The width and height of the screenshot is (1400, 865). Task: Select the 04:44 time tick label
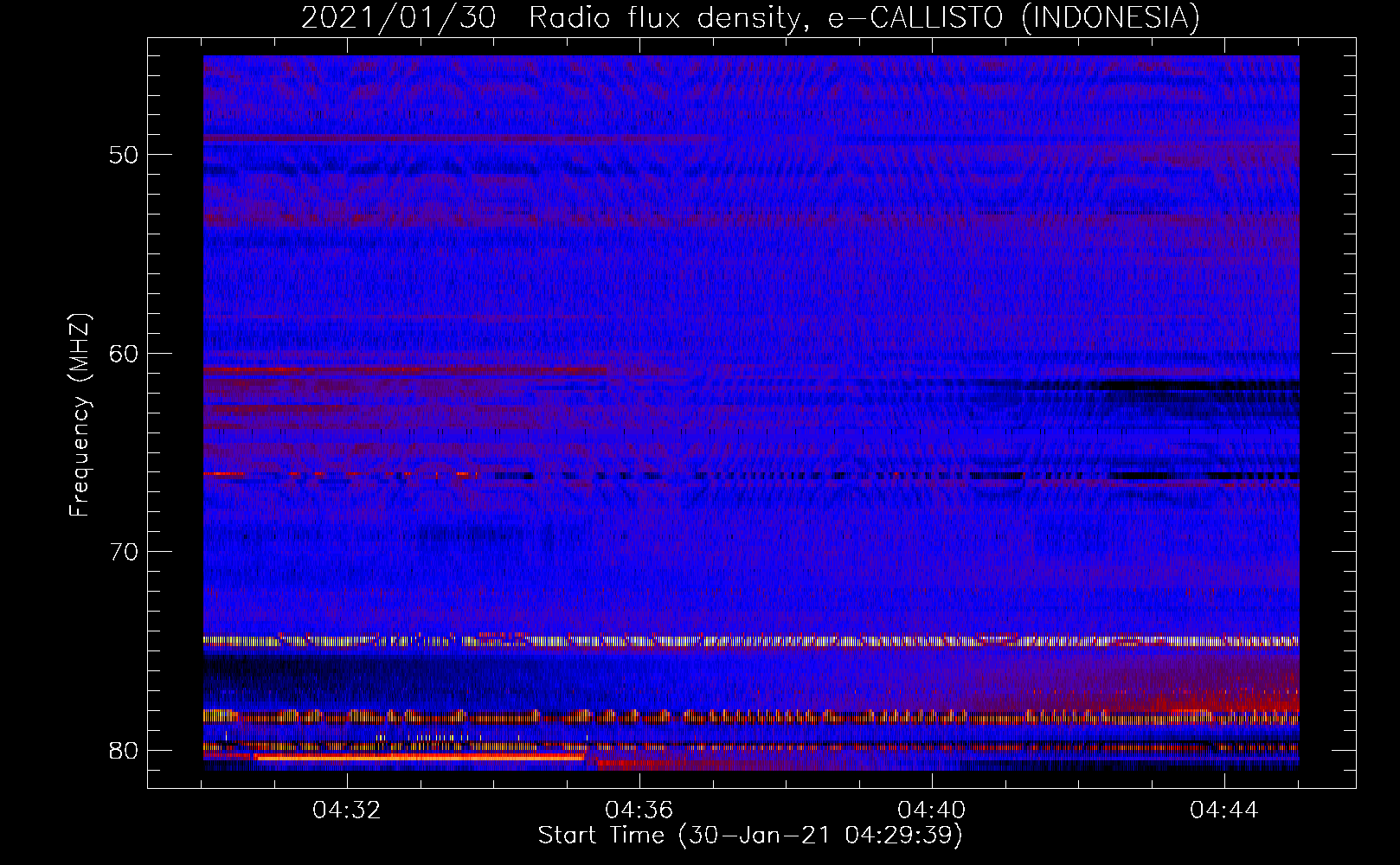[x=1224, y=811]
